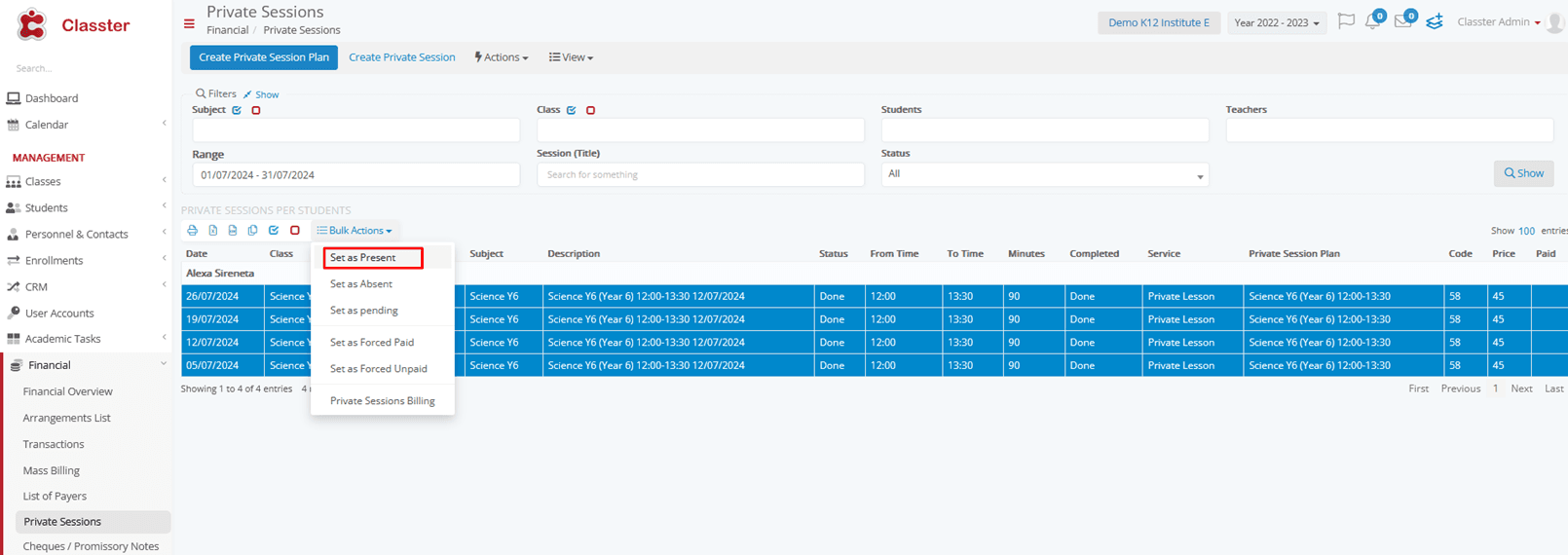Click the pin icon next to Show filters
The width and height of the screenshot is (1568, 555).
(247, 94)
